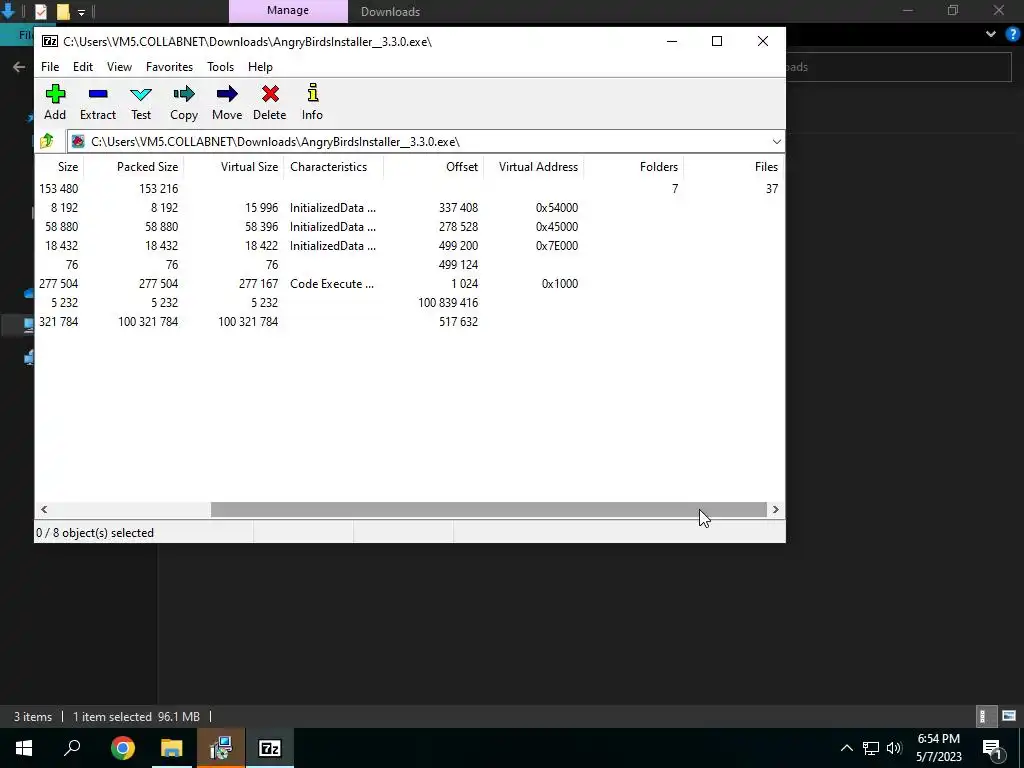Open Explorer quick access toolbar dropdown
The width and height of the screenshot is (1024, 768).
click(81, 12)
